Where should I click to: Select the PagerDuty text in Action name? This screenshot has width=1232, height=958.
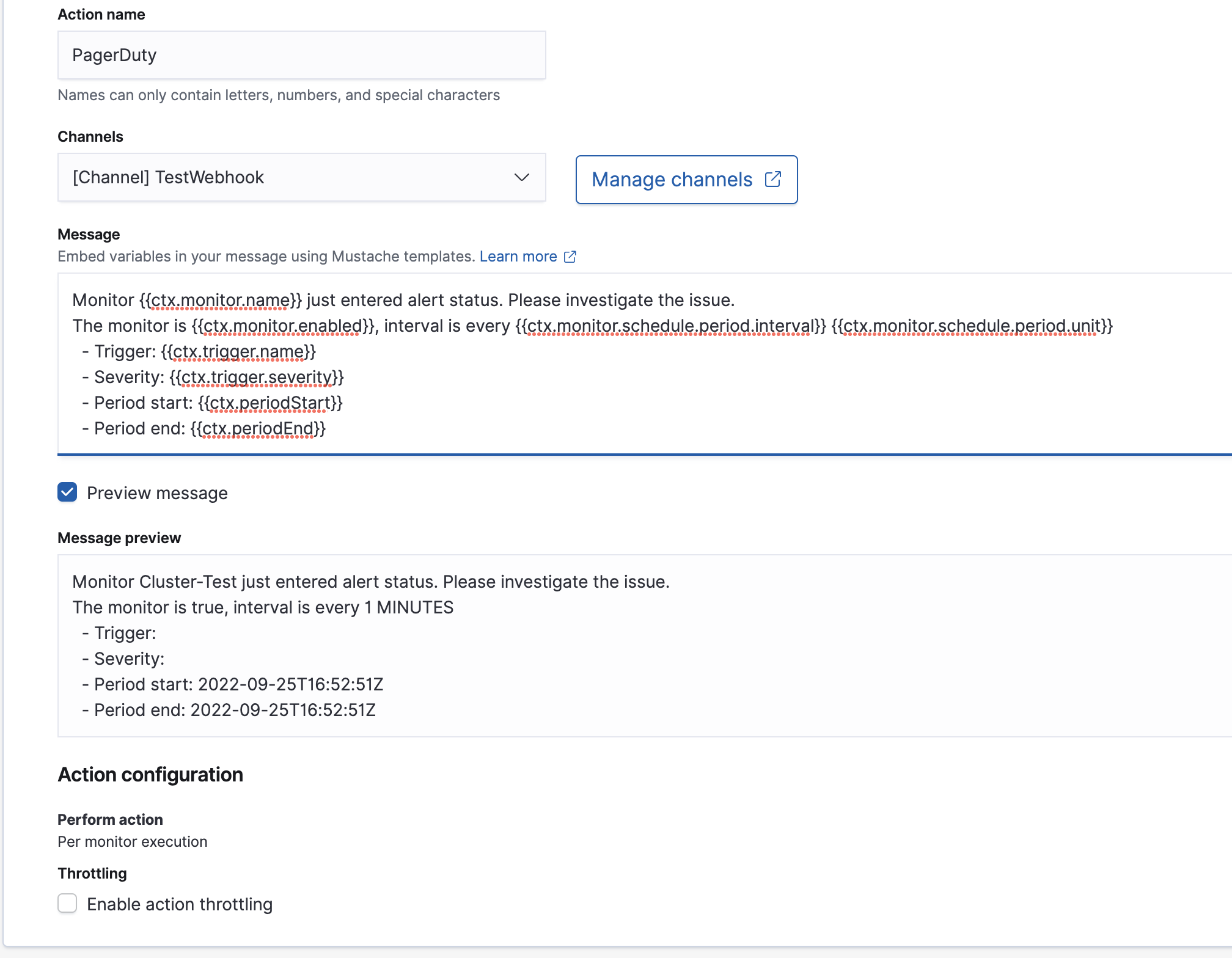pyautogui.click(x=114, y=54)
